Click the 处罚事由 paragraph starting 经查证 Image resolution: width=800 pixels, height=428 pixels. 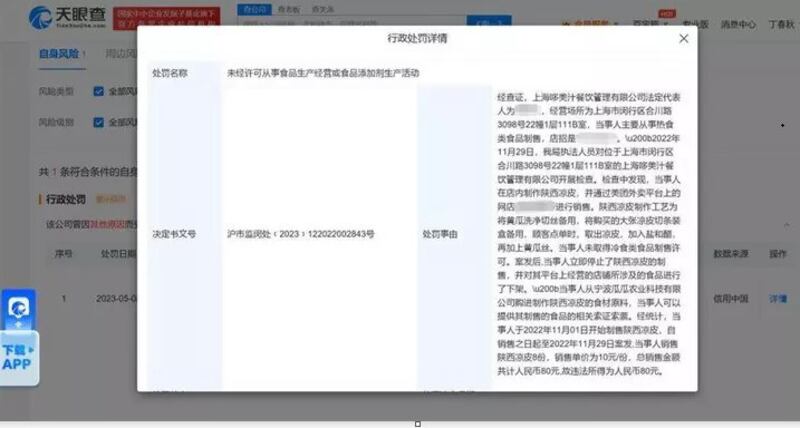(589, 234)
